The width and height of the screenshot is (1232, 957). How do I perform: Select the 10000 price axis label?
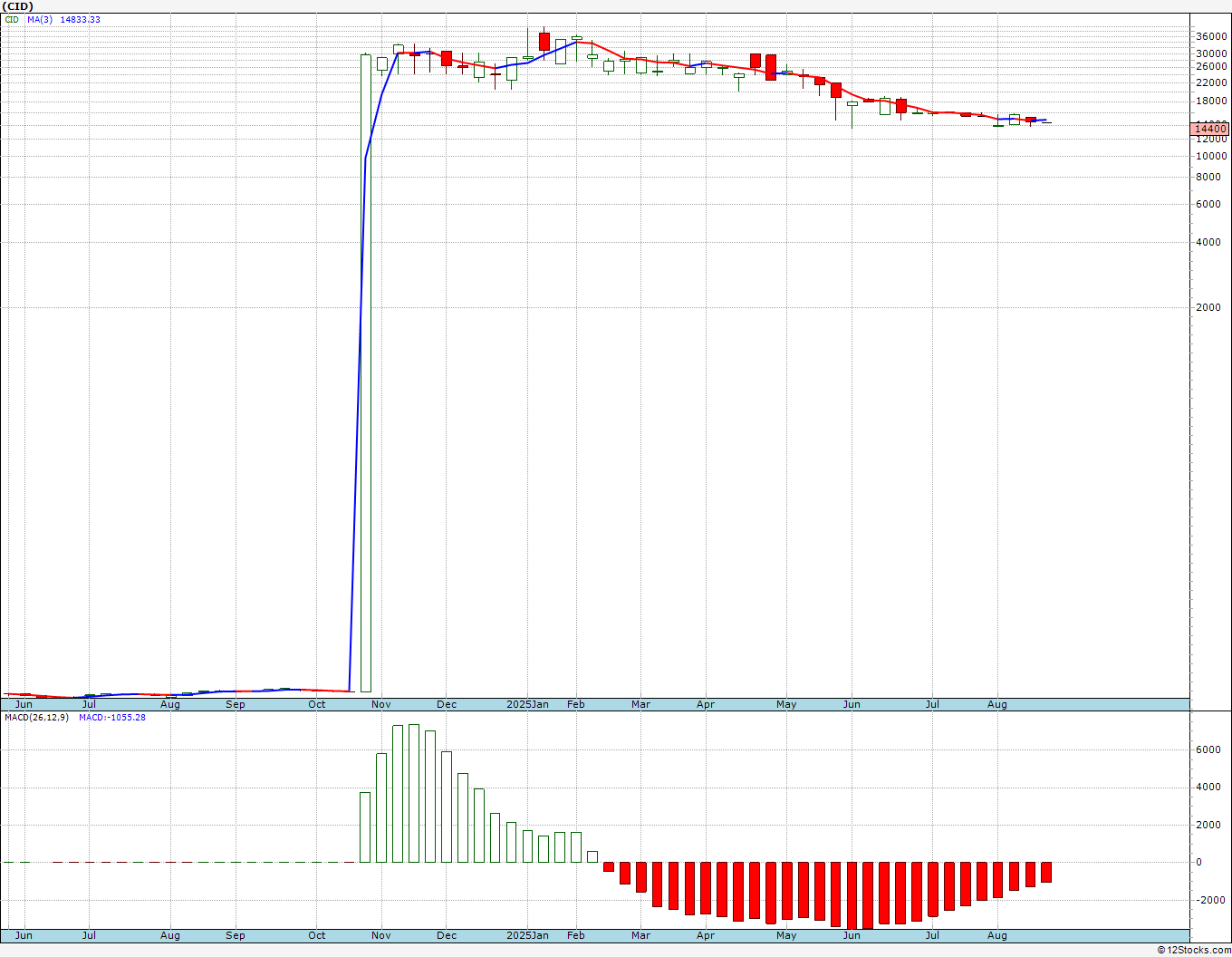1211,156
